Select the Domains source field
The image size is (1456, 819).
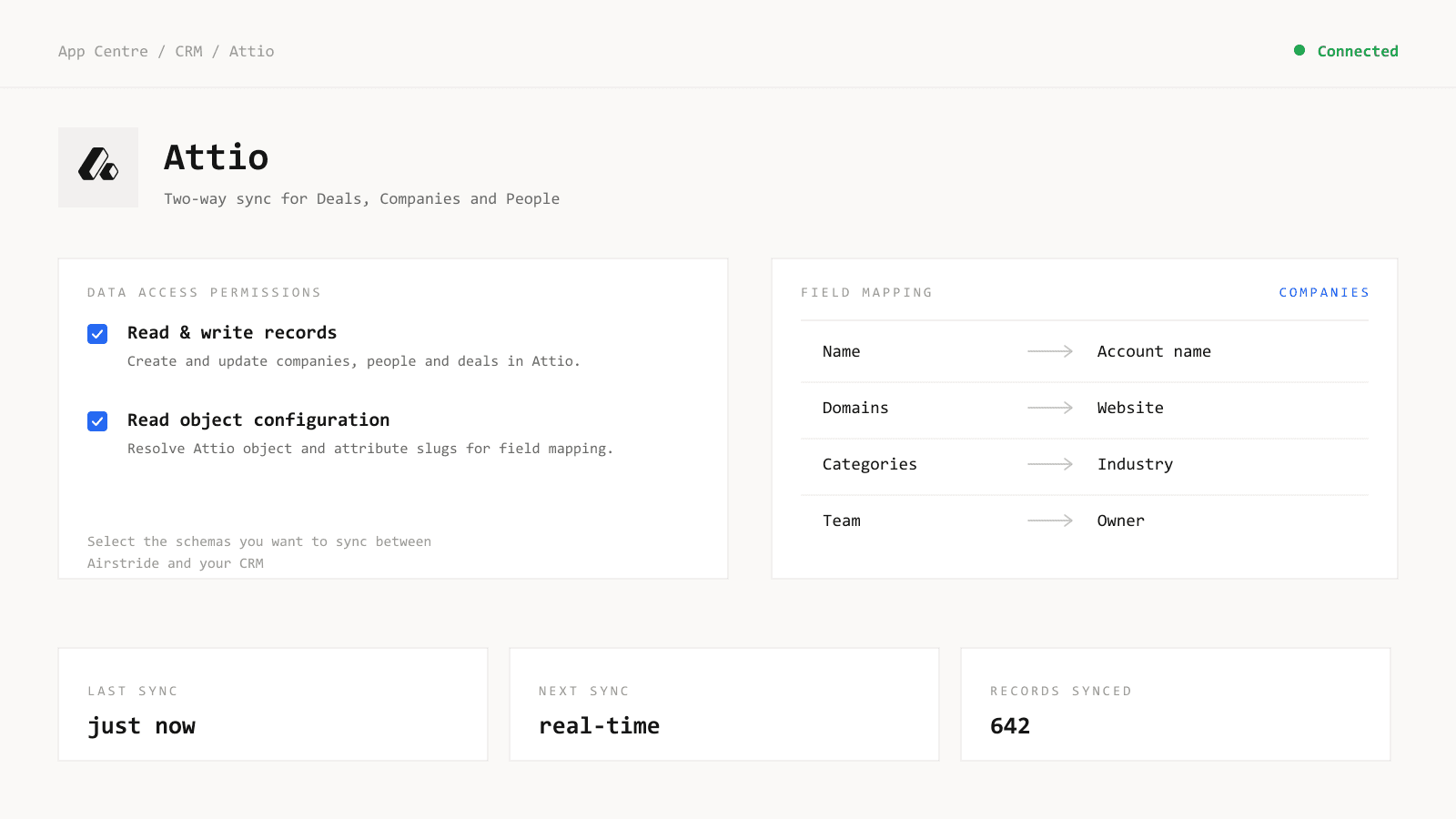coord(855,408)
